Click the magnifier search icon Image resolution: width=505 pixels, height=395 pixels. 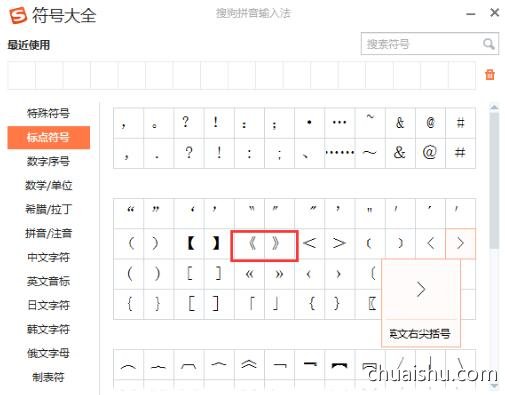pos(489,44)
